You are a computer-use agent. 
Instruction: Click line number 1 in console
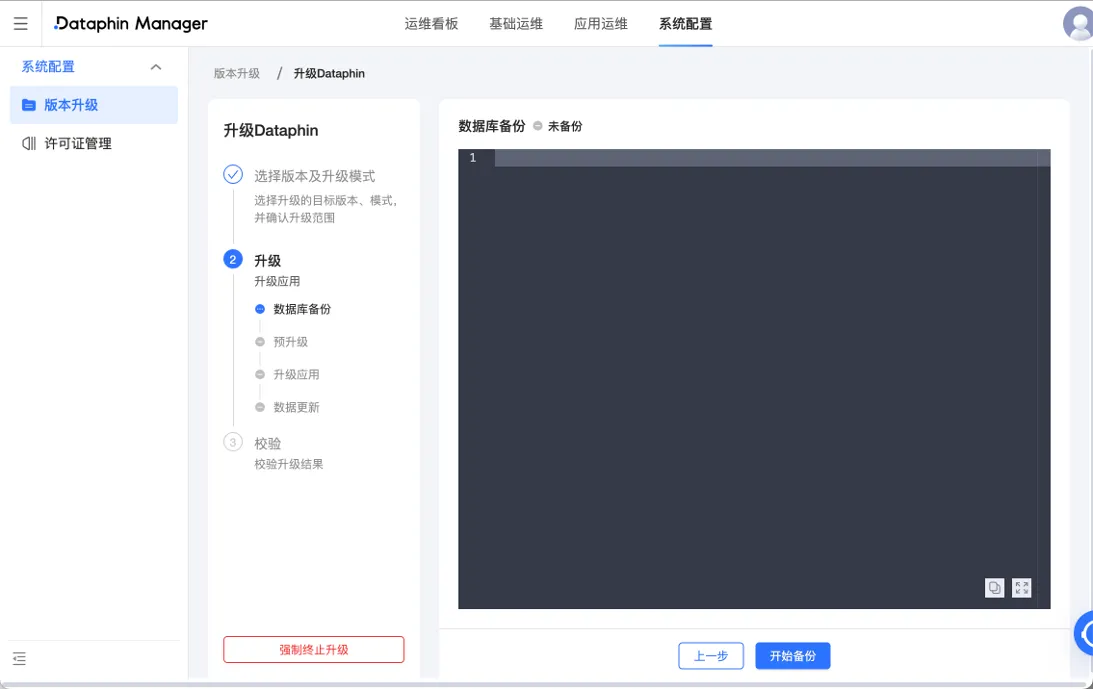tap(473, 158)
